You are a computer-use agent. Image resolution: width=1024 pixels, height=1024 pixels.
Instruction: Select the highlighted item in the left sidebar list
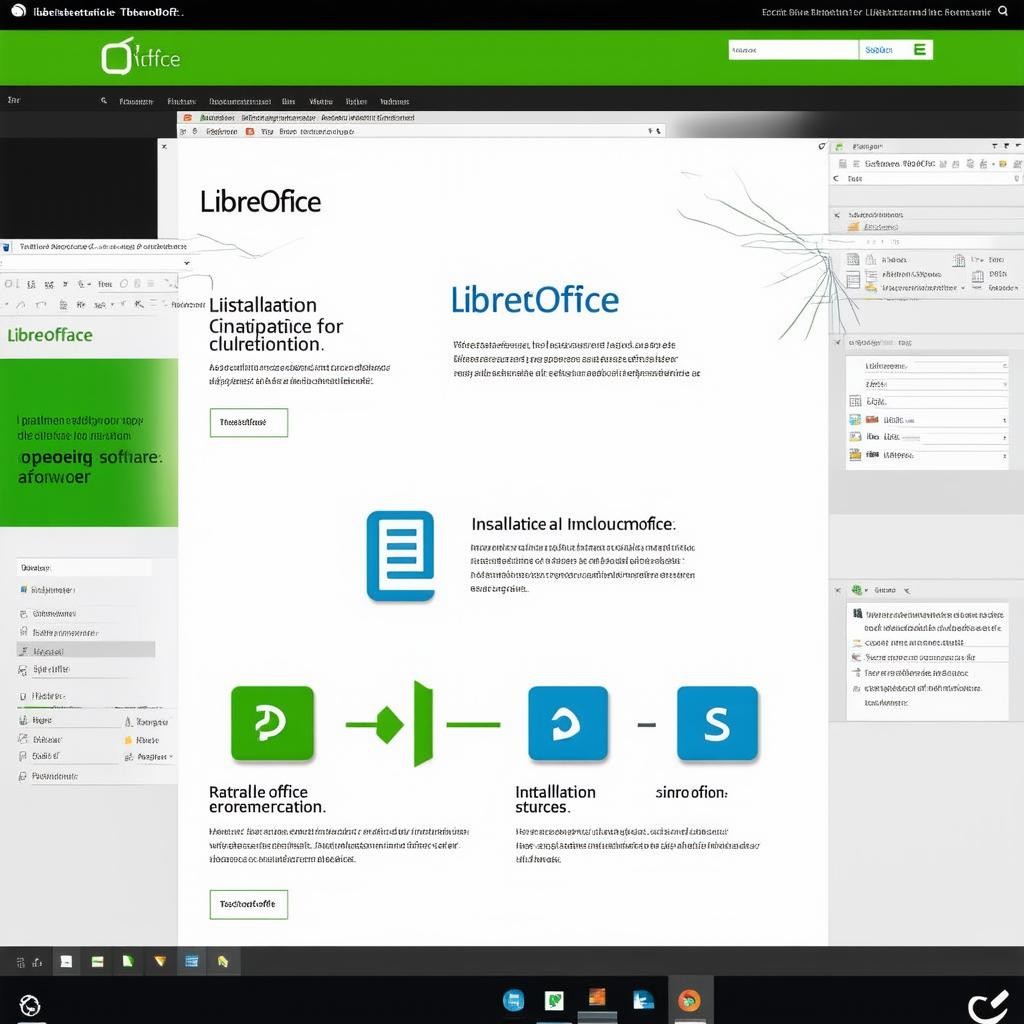tap(86, 650)
